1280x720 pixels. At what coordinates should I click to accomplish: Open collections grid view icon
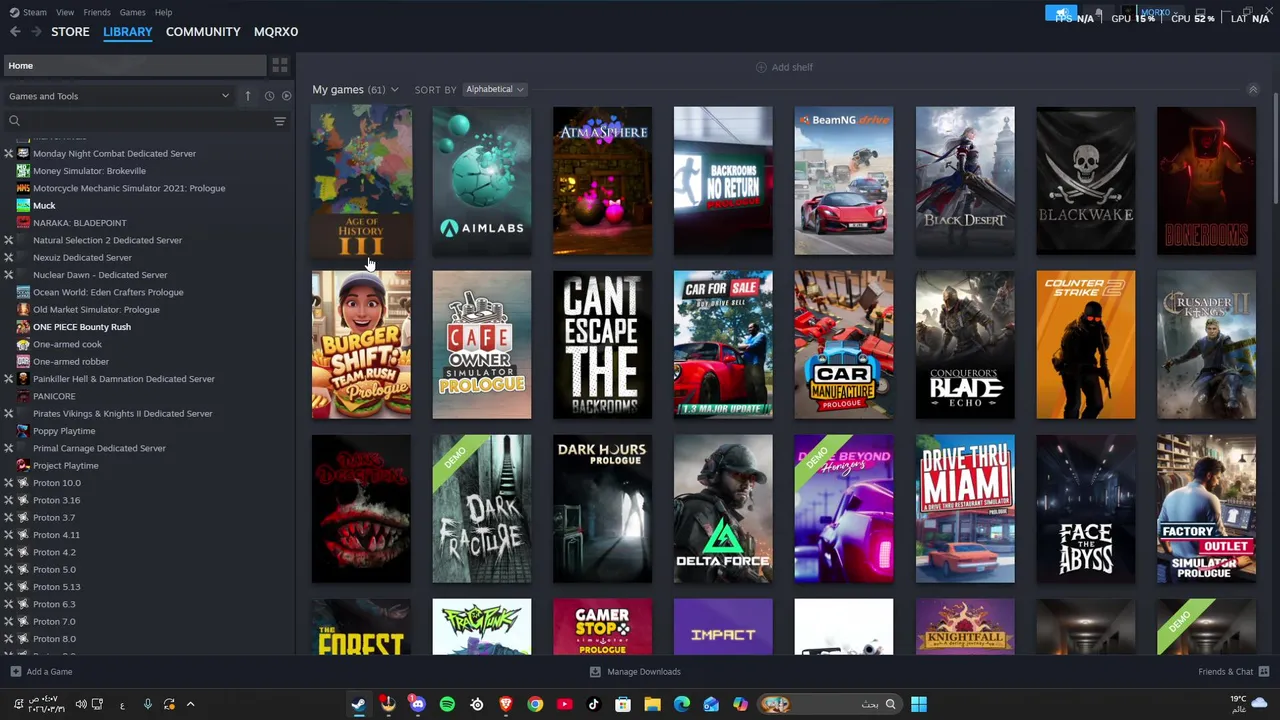click(280, 66)
